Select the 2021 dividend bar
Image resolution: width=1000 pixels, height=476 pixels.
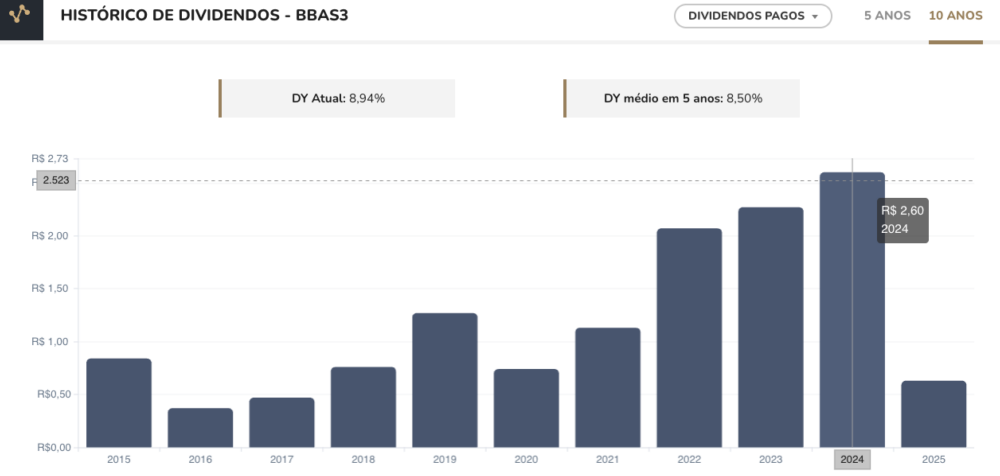tap(608, 387)
